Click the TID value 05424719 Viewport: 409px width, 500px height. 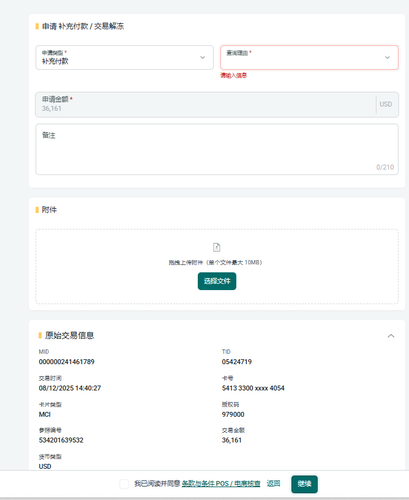click(x=237, y=362)
